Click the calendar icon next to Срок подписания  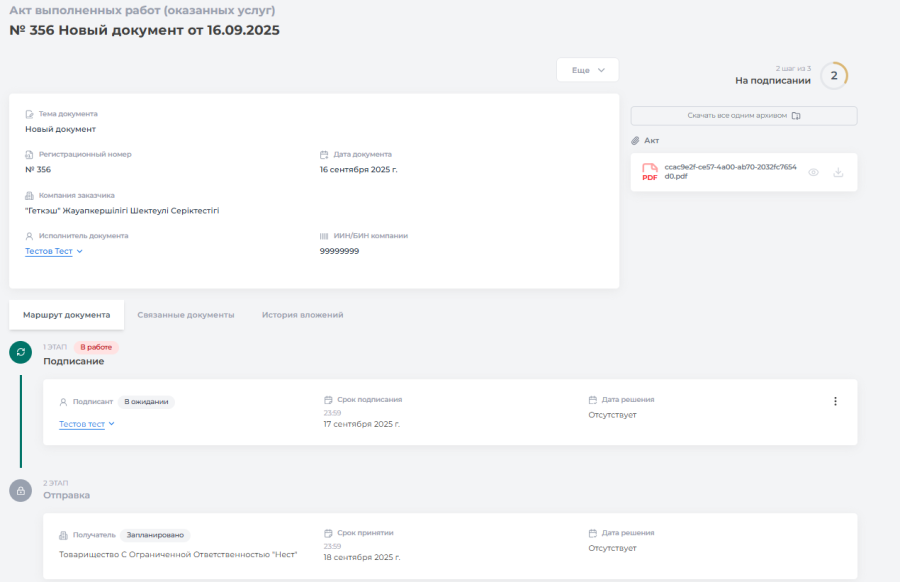329,399
